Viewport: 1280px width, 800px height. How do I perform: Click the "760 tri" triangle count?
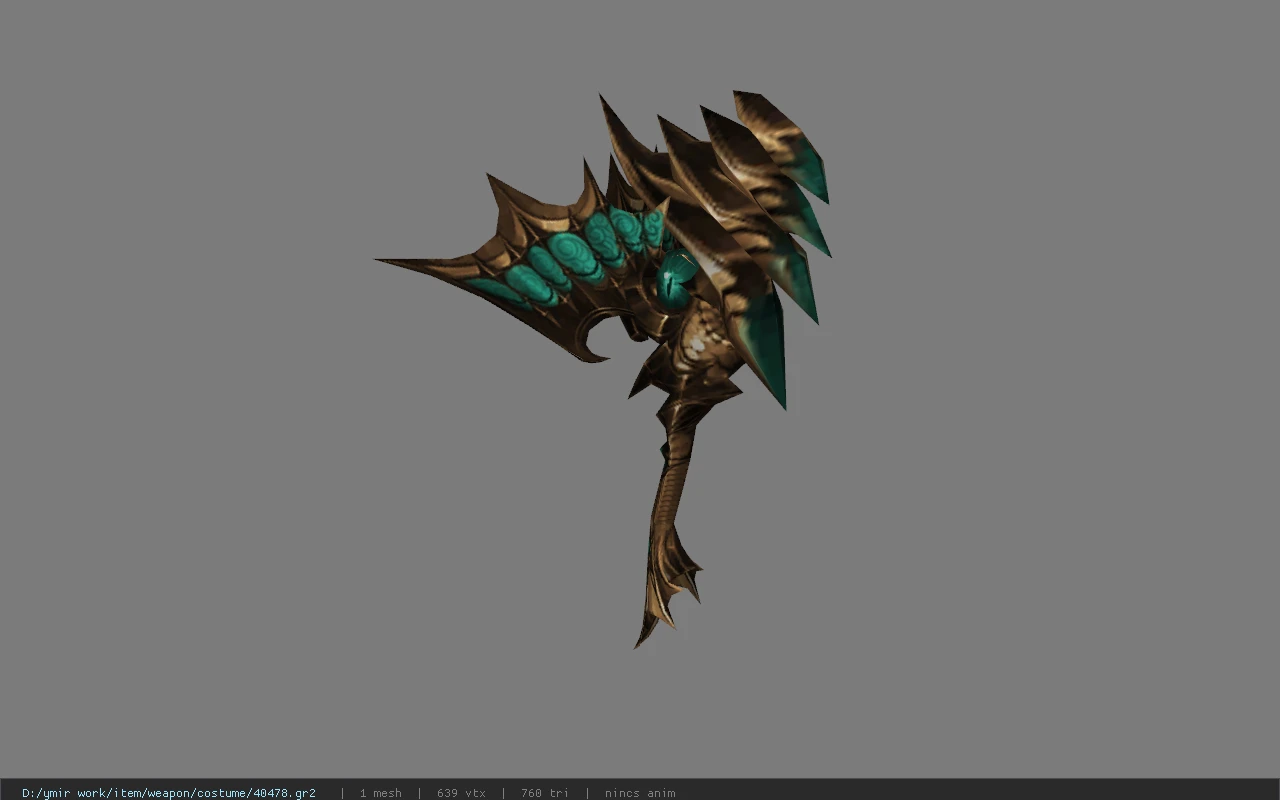click(x=545, y=793)
